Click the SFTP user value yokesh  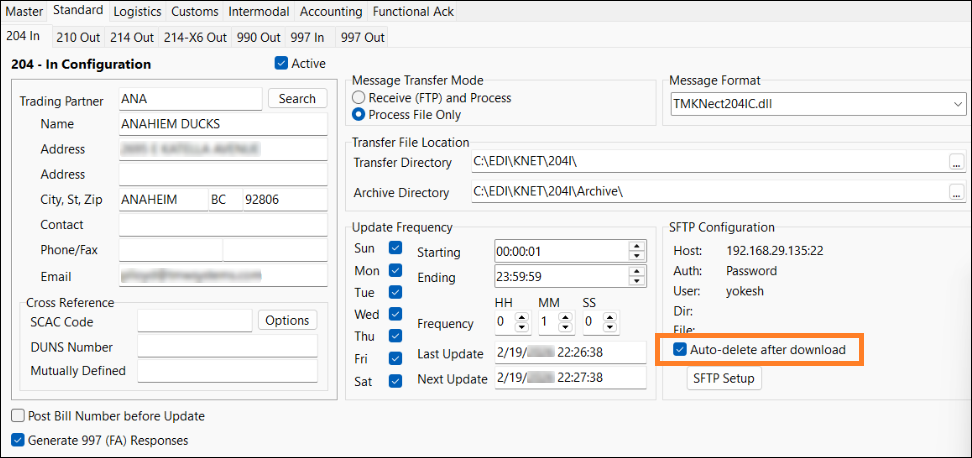[x=745, y=291]
